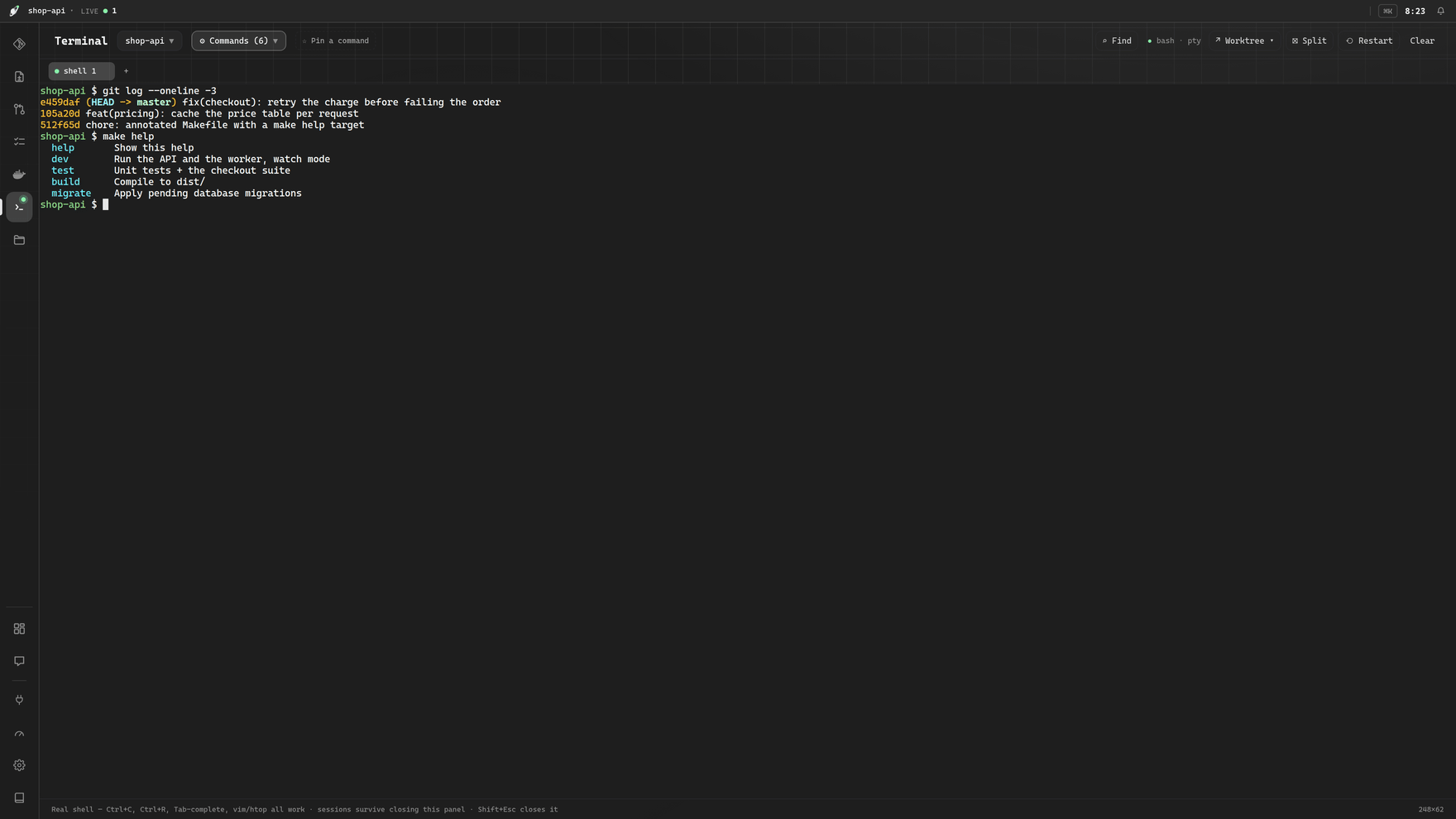Click the 'help' make target
1456x819 pixels.
(x=63, y=148)
